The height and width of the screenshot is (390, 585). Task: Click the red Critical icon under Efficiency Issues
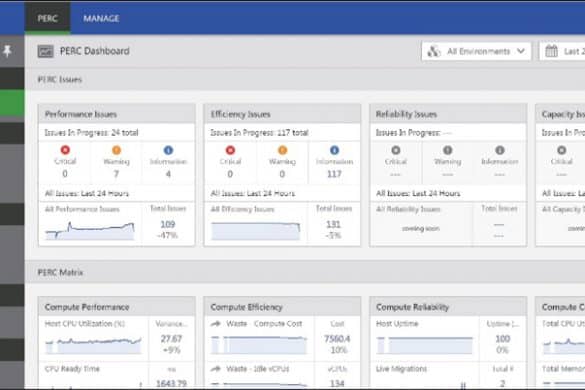[230, 150]
